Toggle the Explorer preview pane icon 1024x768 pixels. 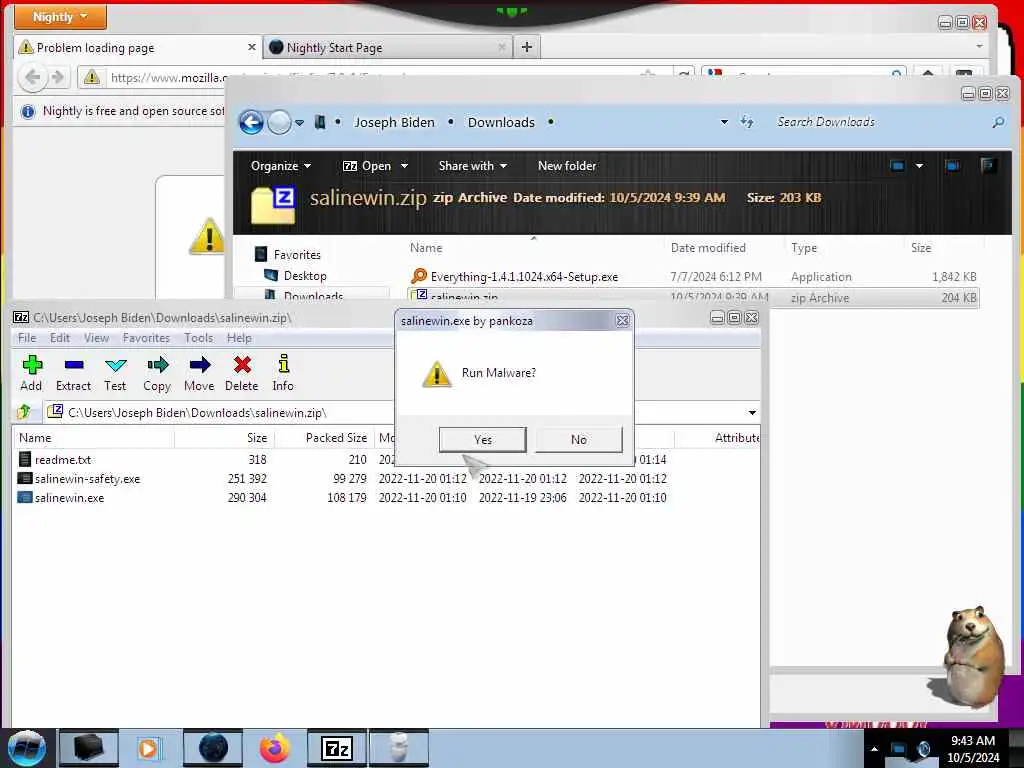[952, 166]
